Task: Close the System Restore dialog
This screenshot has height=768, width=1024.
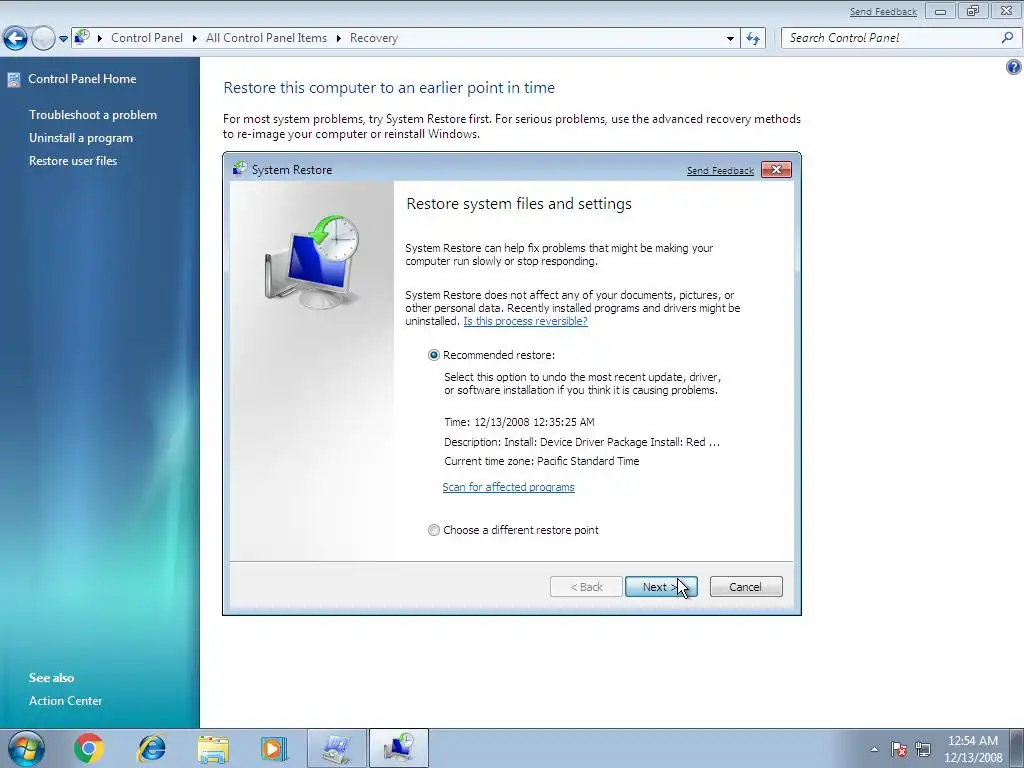Action: click(x=776, y=170)
